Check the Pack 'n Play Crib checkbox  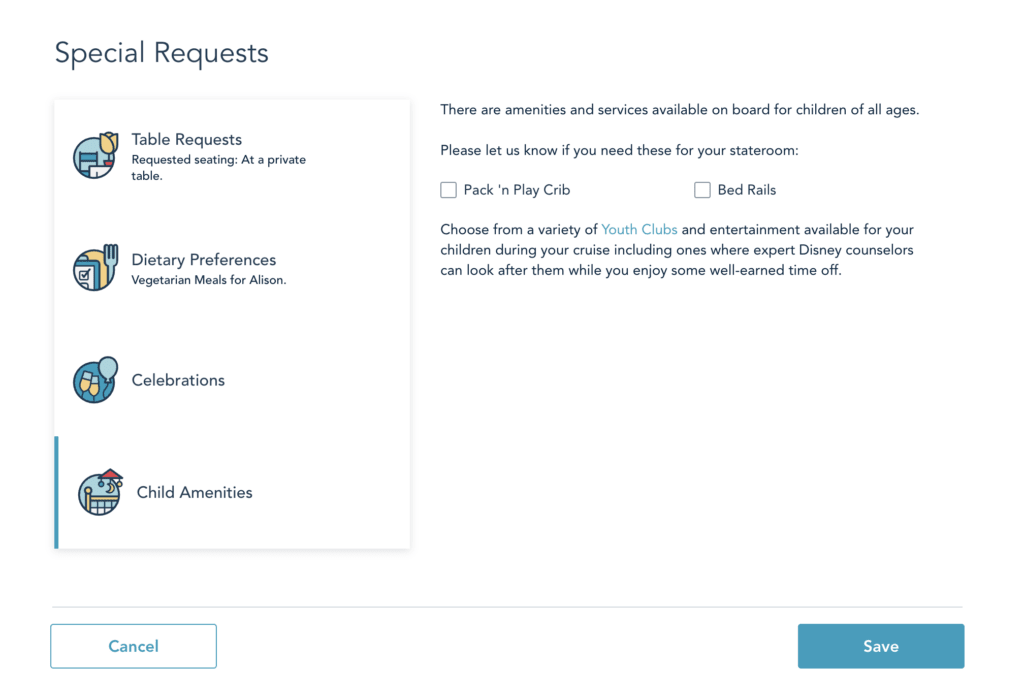(449, 190)
